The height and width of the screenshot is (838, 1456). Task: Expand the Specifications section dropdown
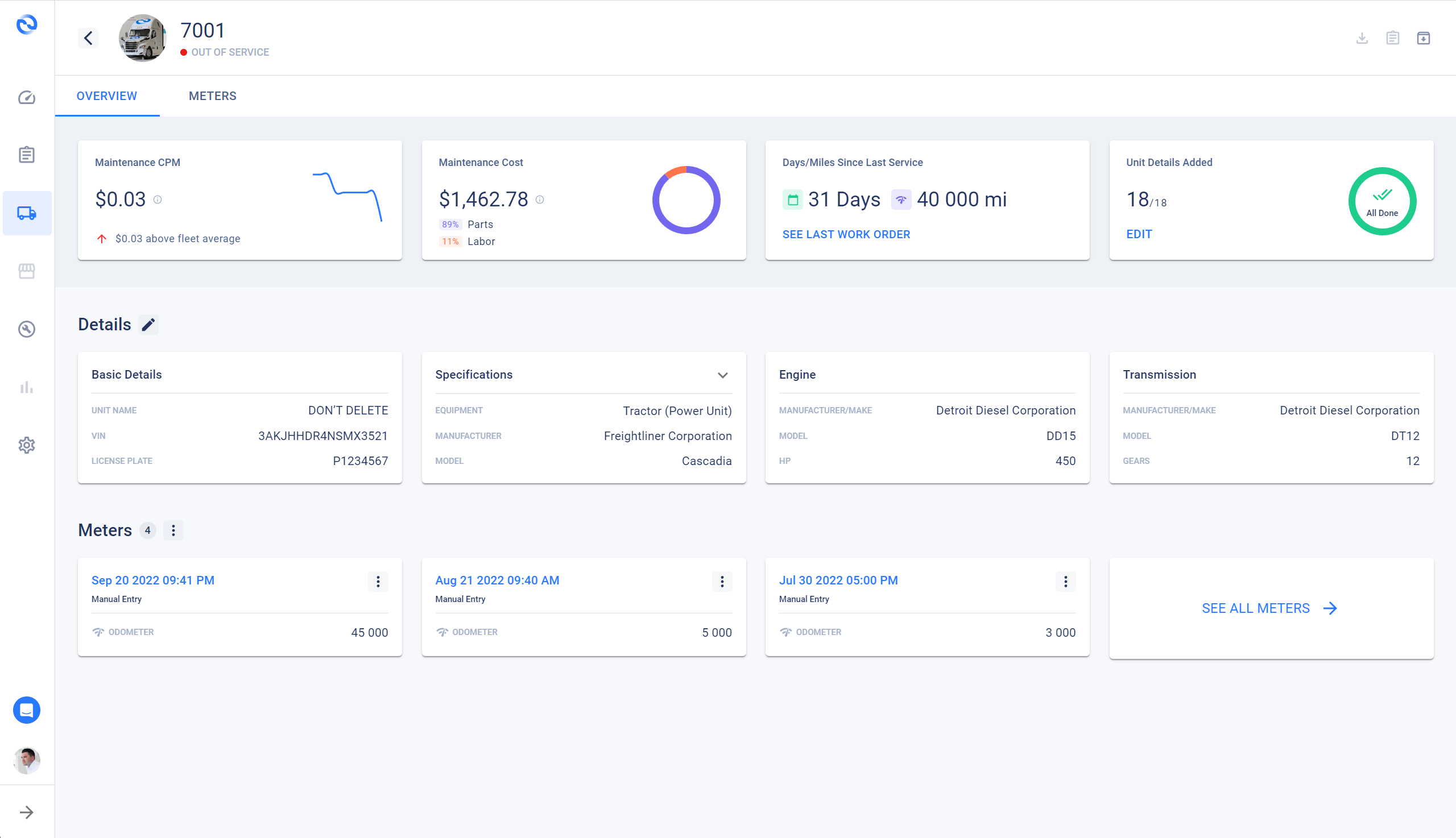click(x=724, y=375)
